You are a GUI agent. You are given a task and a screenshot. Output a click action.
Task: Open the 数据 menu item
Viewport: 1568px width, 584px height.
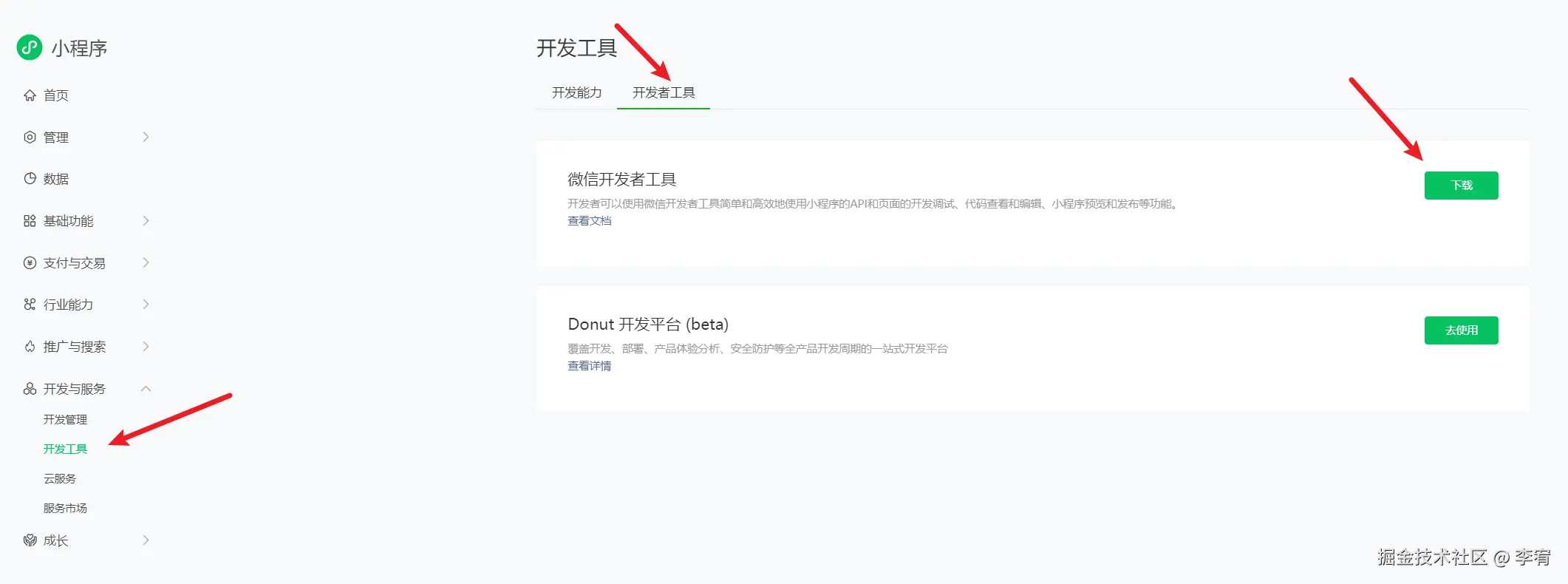(x=56, y=179)
